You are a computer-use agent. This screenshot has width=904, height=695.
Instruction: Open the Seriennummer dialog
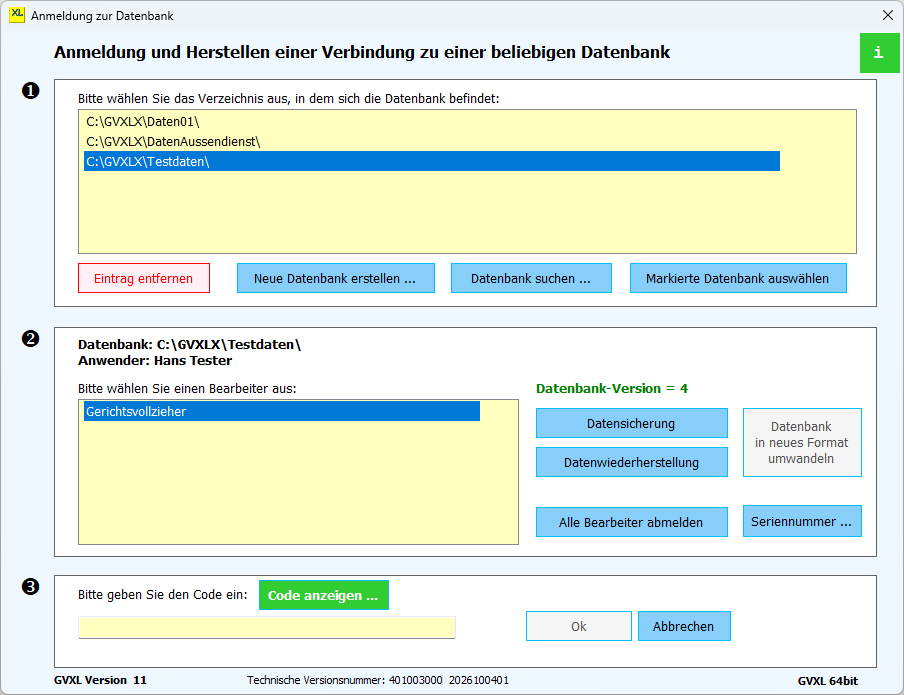802,521
